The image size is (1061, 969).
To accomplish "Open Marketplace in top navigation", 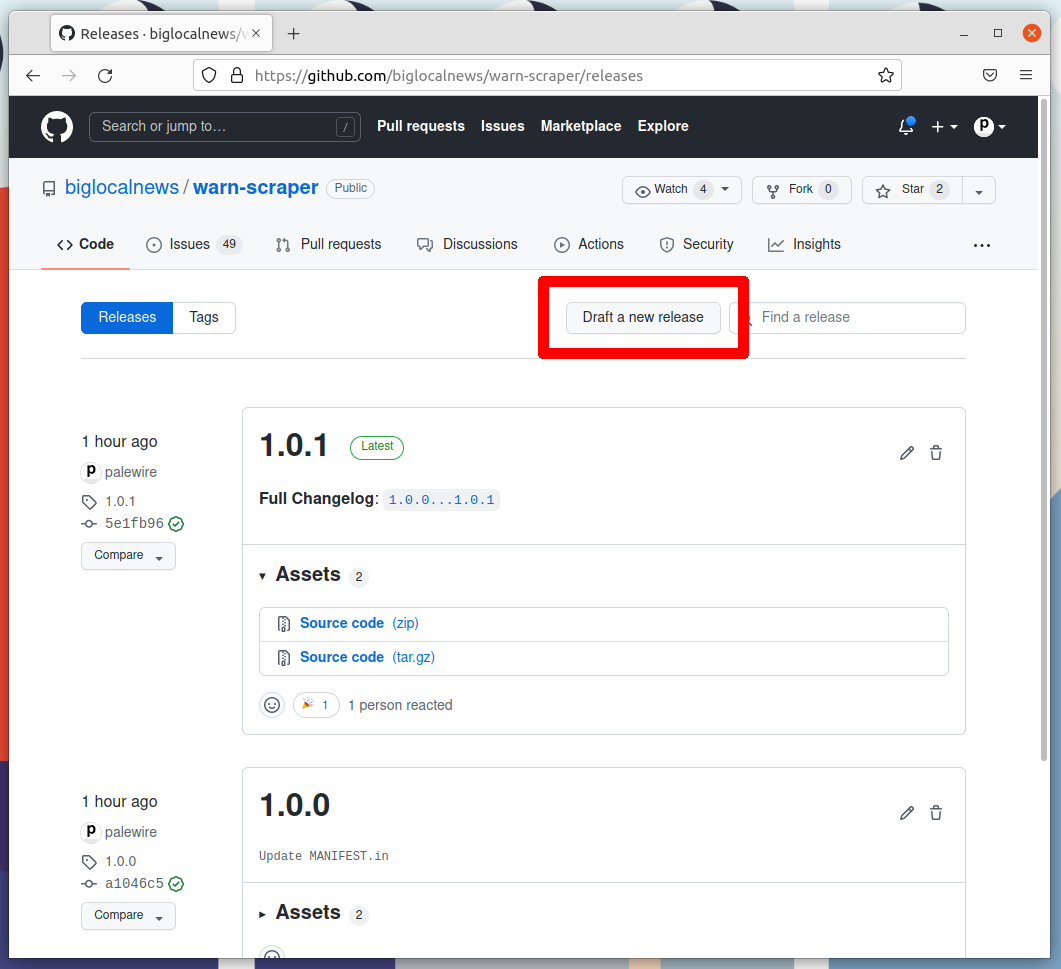I will point(581,127).
